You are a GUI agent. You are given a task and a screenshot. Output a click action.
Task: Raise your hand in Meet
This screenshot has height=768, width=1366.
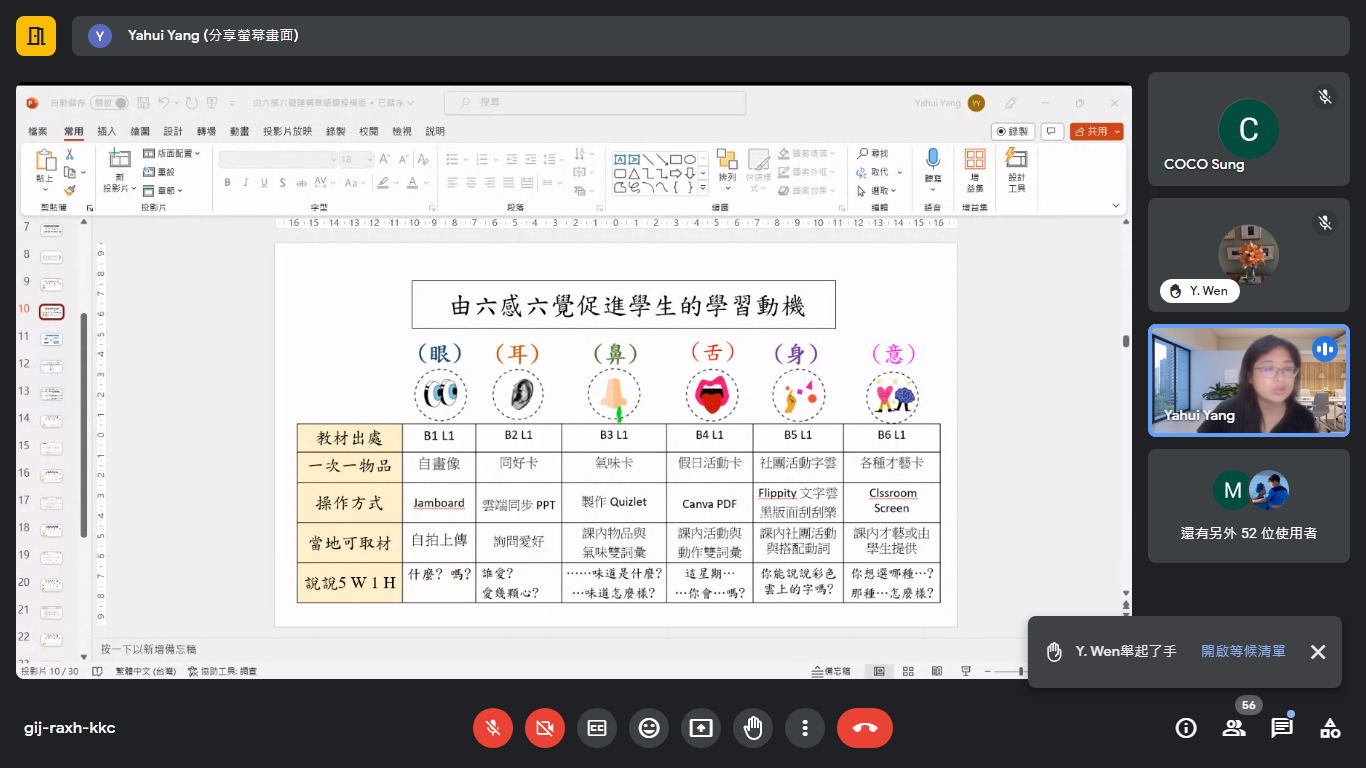(x=753, y=728)
